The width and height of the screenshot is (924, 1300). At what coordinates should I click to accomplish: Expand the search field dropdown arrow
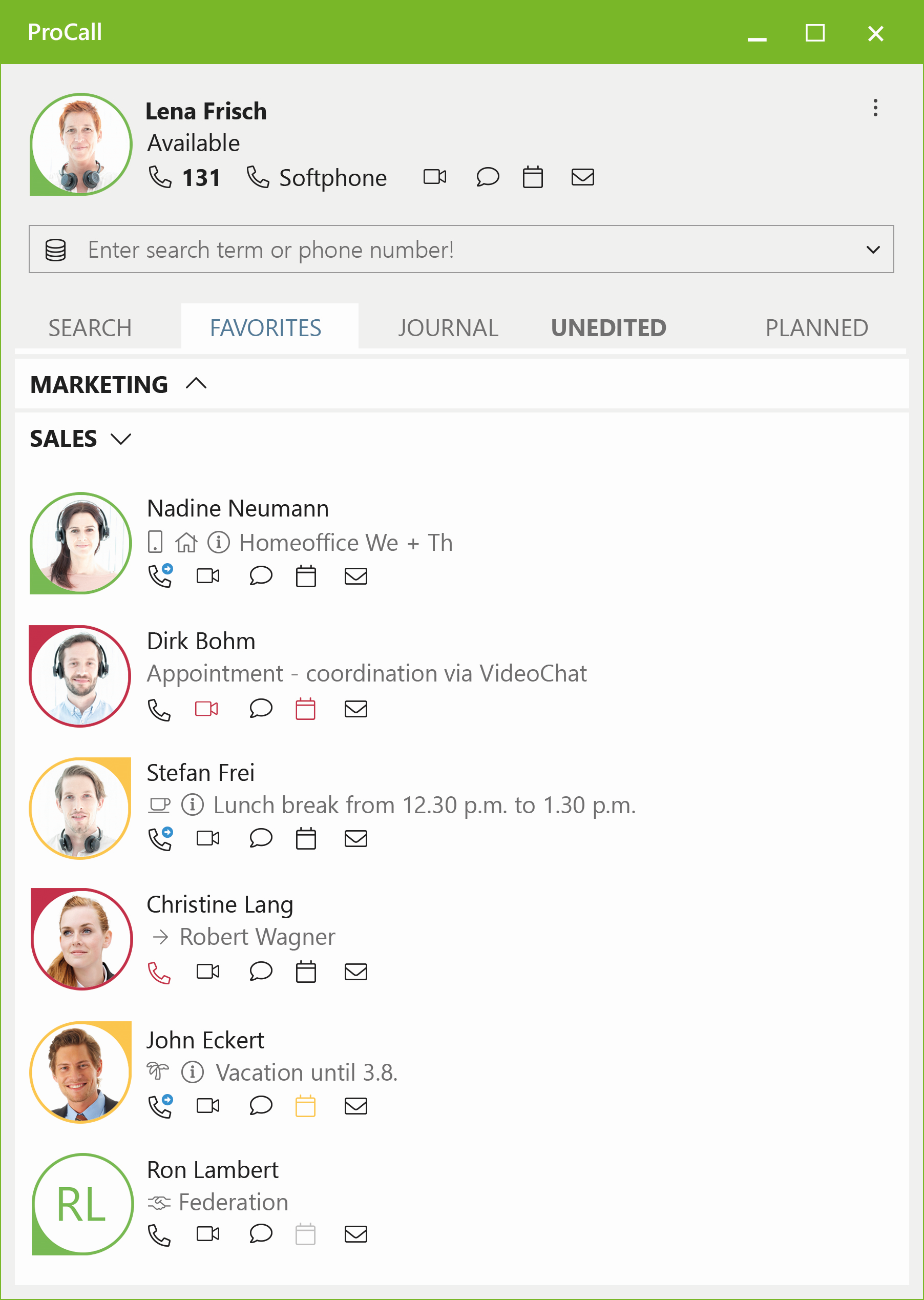[x=873, y=250]
